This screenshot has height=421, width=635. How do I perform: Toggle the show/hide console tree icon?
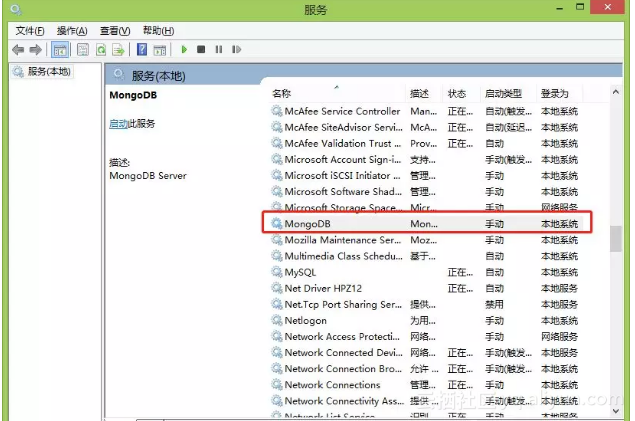60,50
